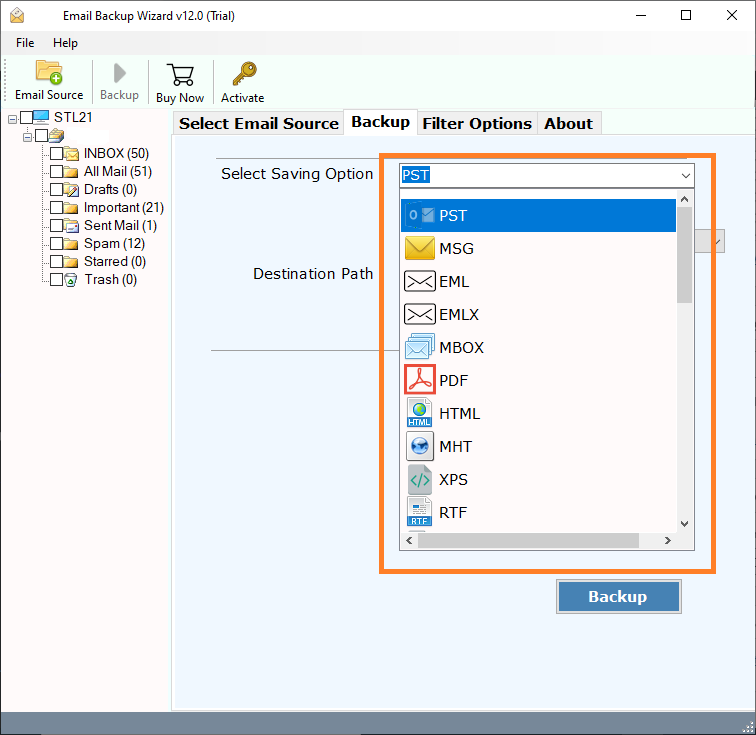Choose the MBOX format icon
Viewport: 756px width, 735px height.
420,347
